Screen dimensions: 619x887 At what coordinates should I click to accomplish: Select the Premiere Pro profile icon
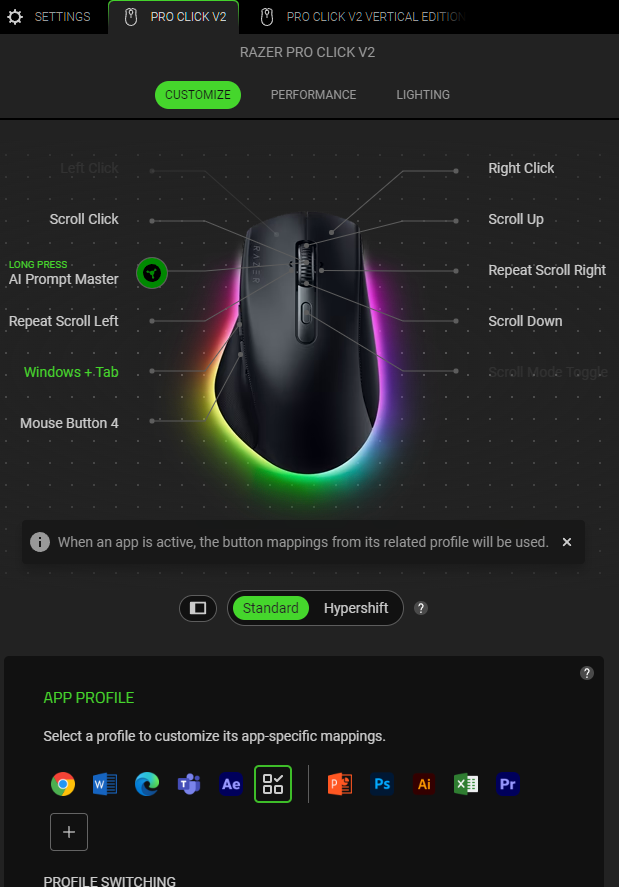tap(508, 784)
